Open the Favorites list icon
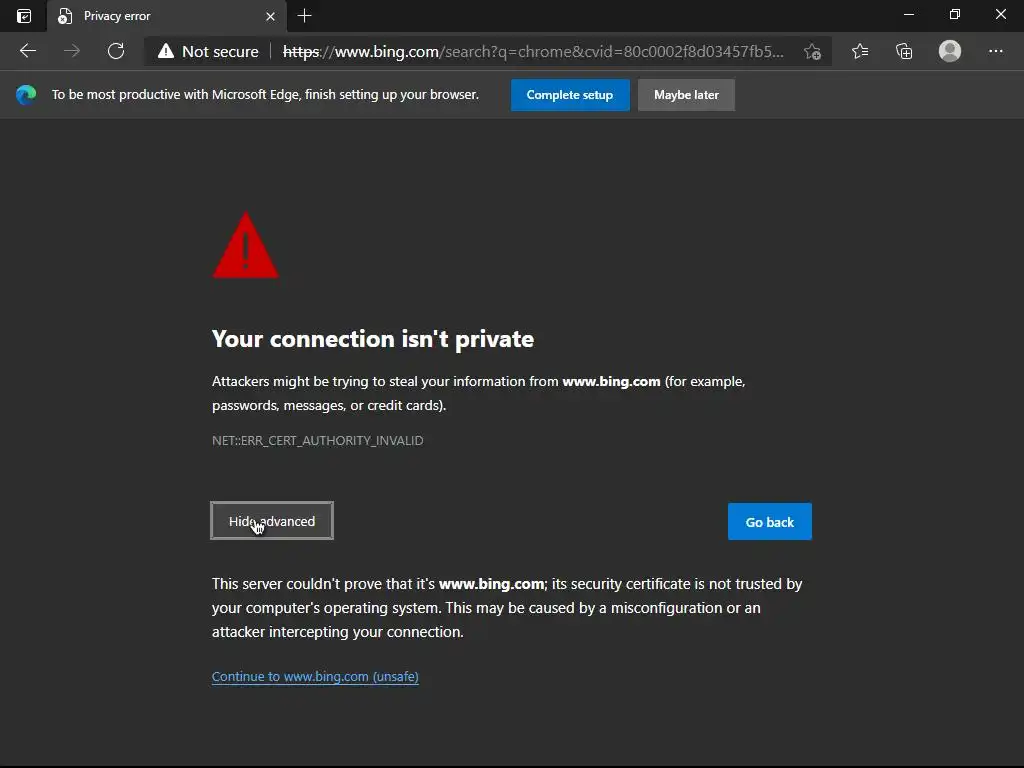 coord(860,51)
